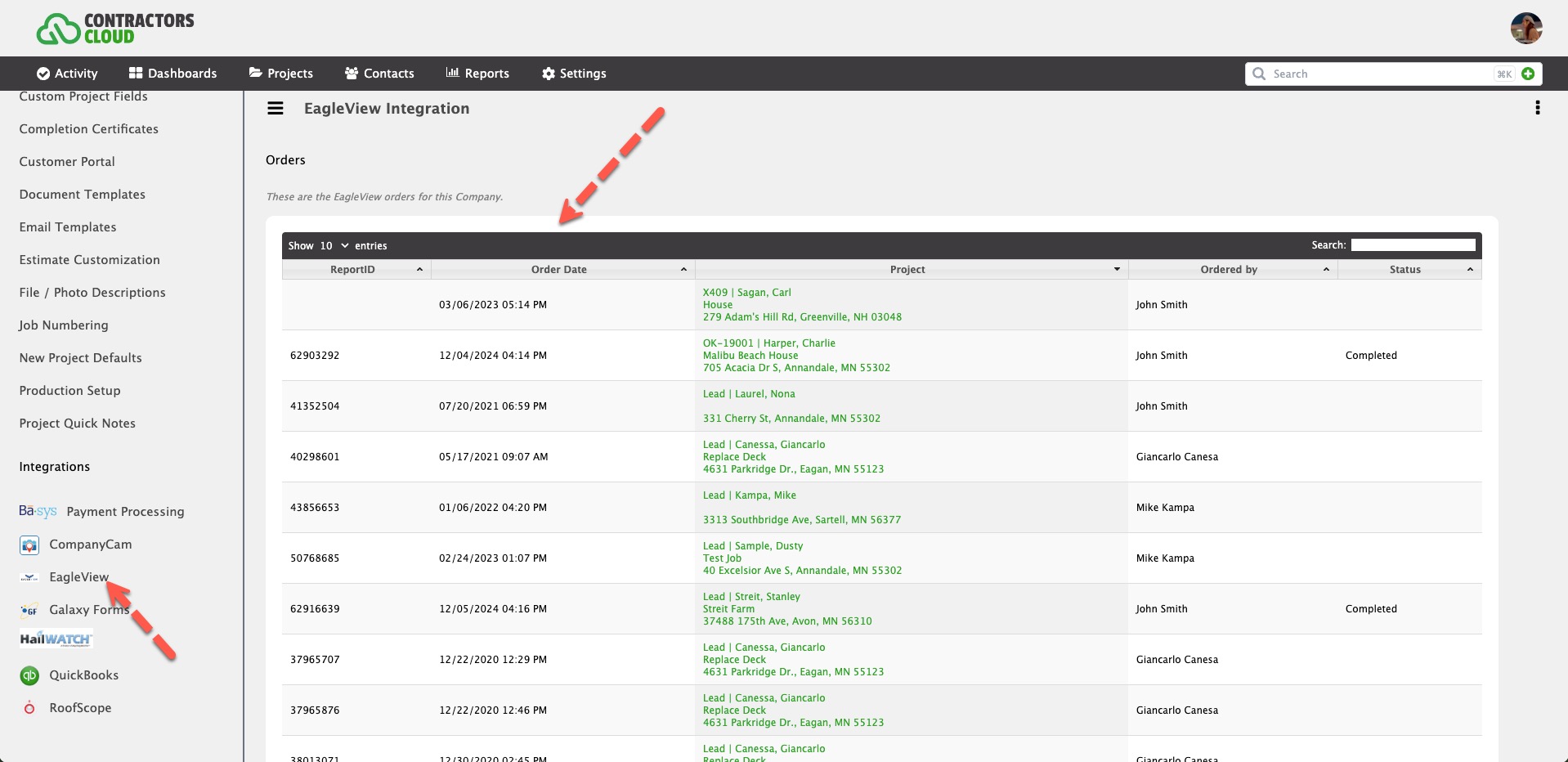Viewport: 1568px width, 762px height.
Task: Open the Activity menu
Action: (x=67, y=74)
